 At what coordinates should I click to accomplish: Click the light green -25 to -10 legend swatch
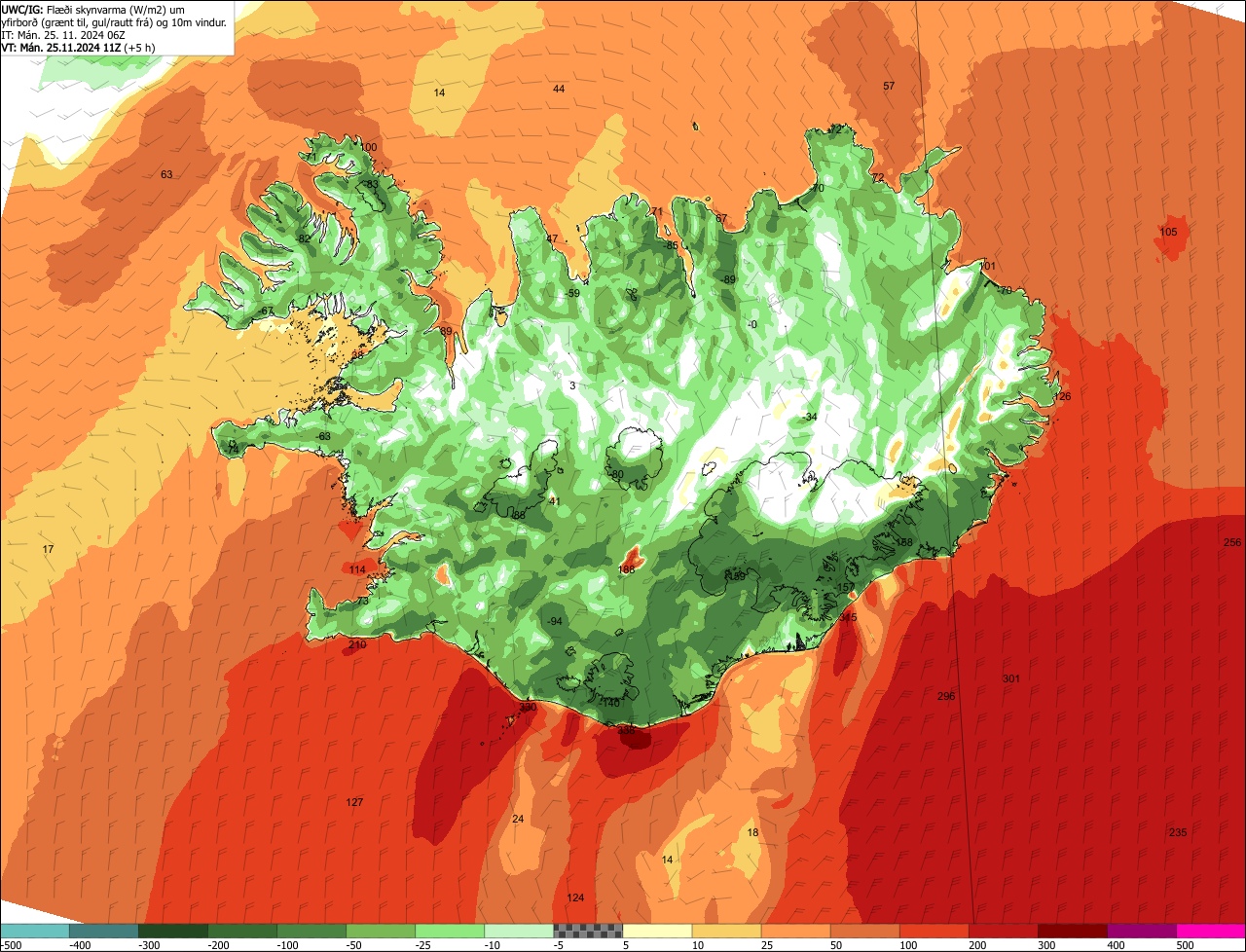click(449, 931)
